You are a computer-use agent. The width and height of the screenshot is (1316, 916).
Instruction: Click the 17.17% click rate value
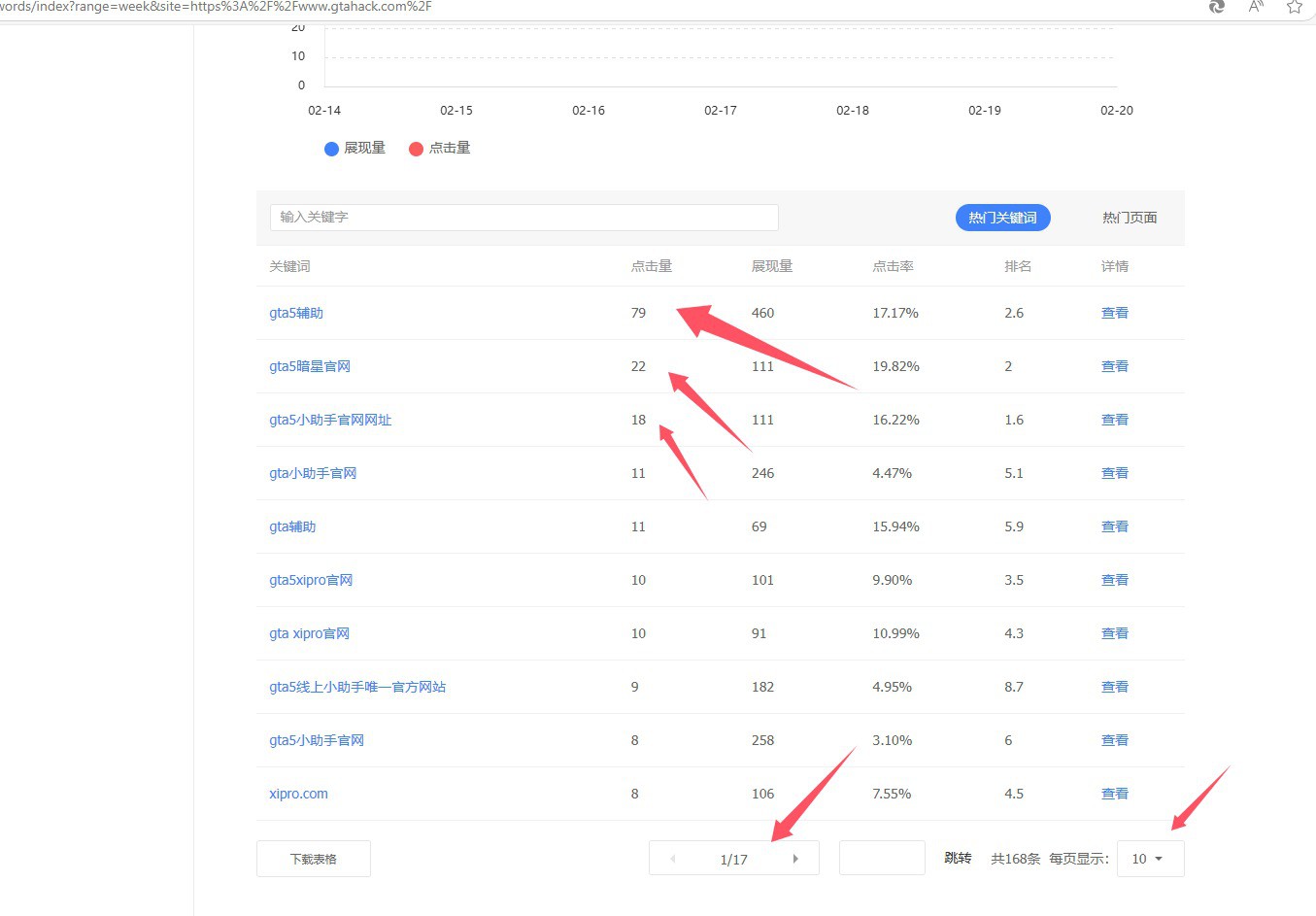pos(895,313)
